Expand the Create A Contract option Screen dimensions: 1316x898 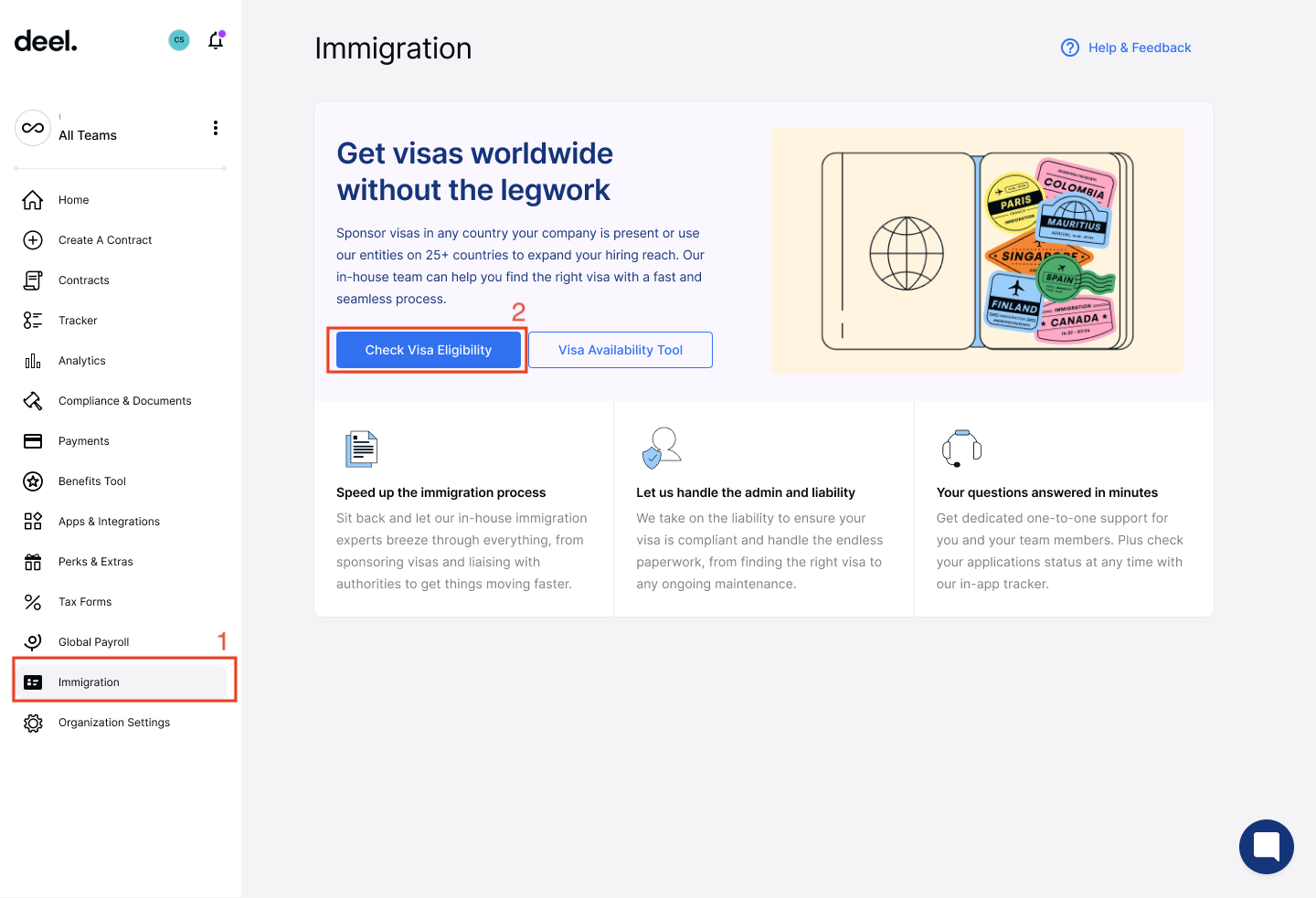pyautogui.click(x=105, y=239)
